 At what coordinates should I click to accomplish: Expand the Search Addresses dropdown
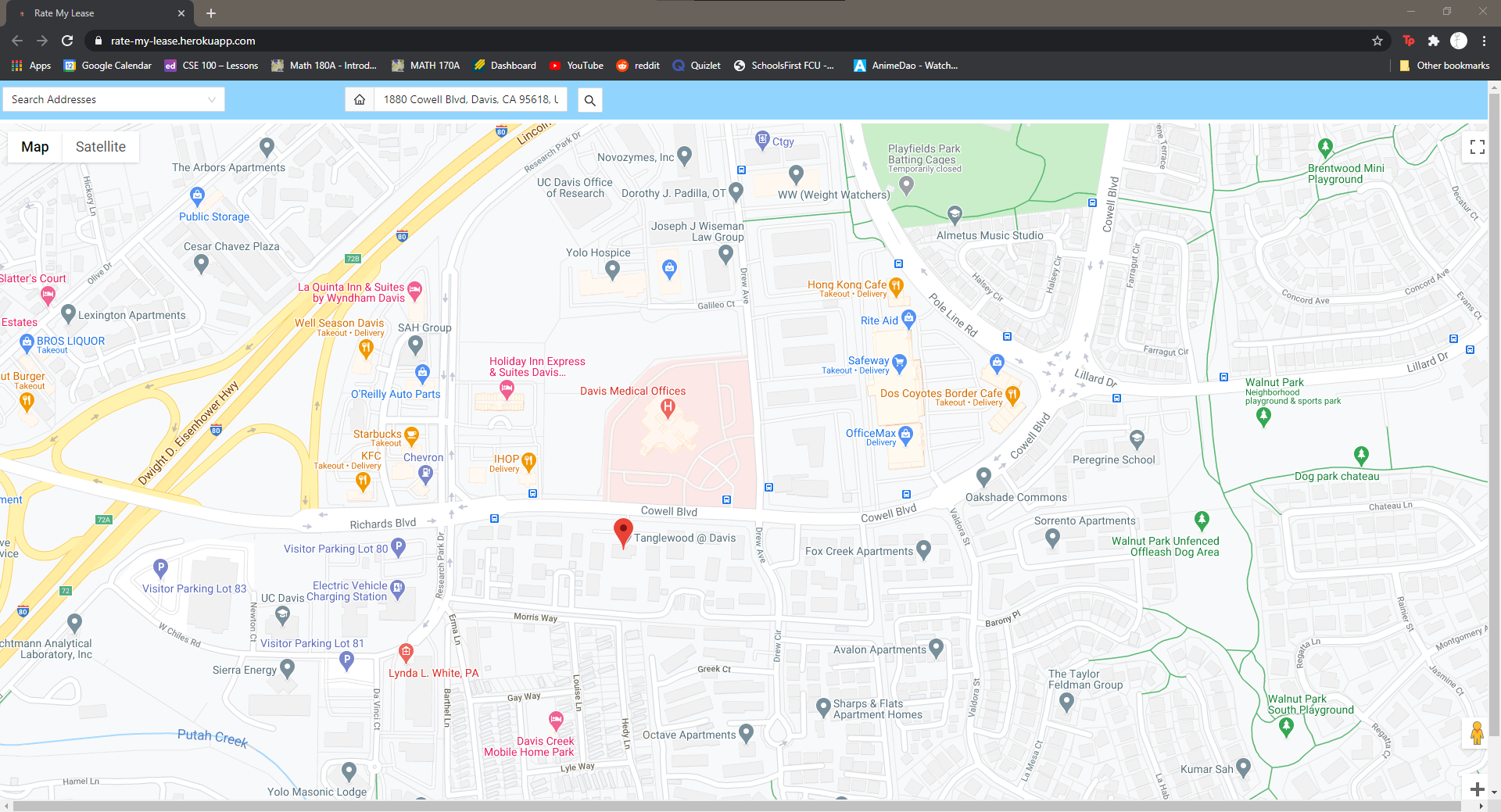113,99
